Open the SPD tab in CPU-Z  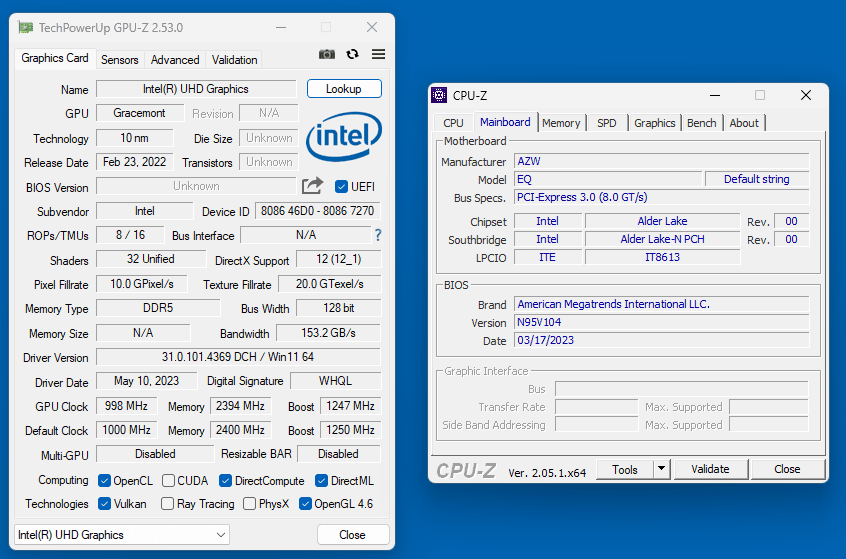click(606, 123)
